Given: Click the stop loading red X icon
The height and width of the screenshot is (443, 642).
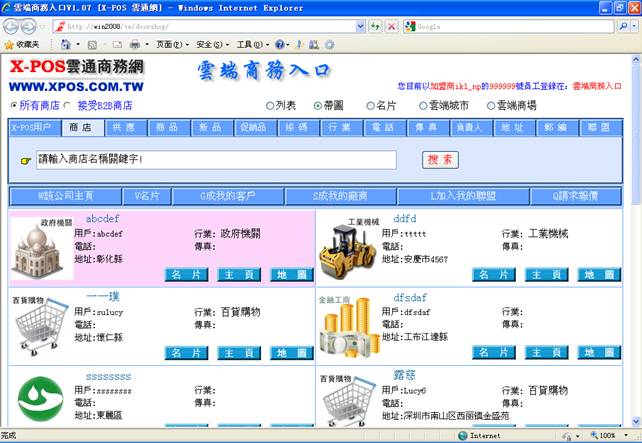Looking at the screenshot, I should pos(391,26).
